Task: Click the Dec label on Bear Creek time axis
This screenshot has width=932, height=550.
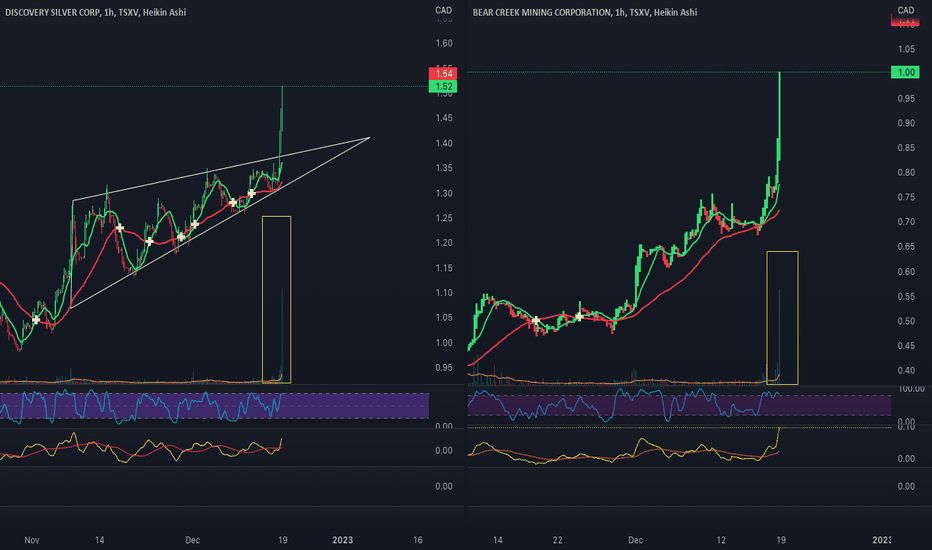Action: [635, 540]
